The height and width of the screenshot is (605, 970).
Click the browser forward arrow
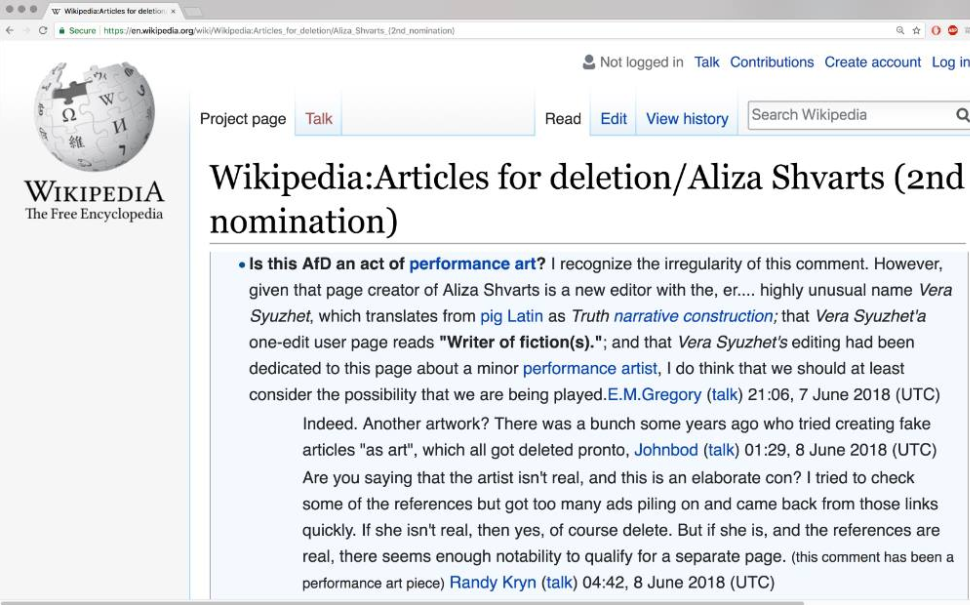[26, 30]
